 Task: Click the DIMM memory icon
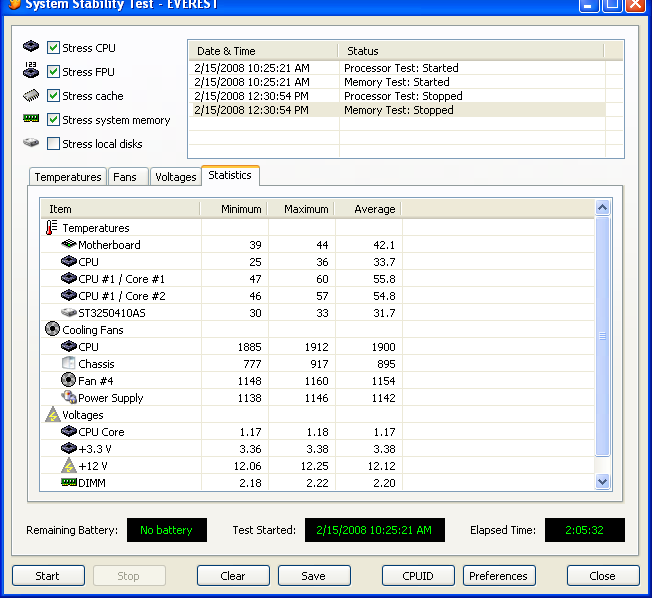click(x=69, y=482)
